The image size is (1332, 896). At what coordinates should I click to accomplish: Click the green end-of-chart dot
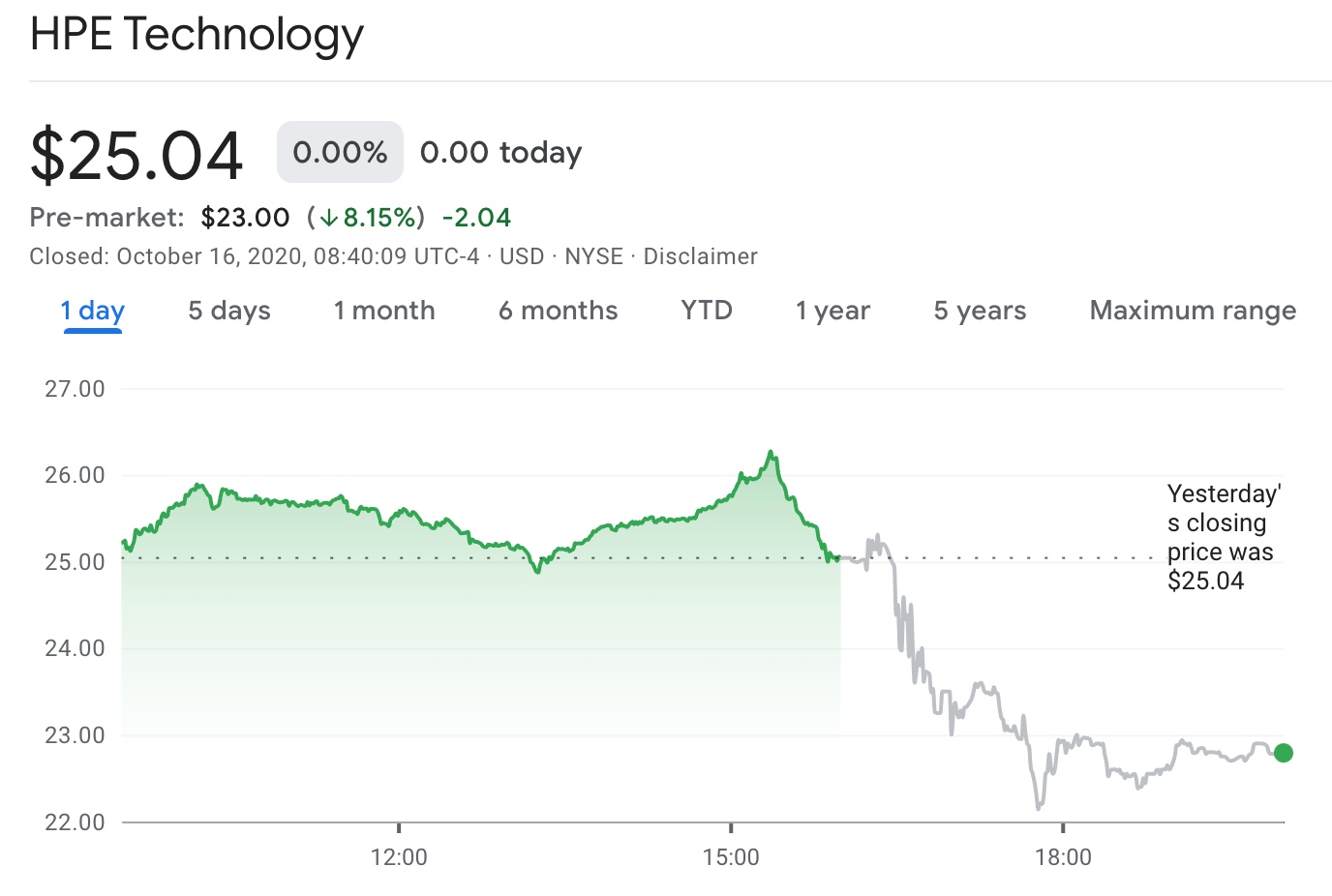tap(1284, 753)
